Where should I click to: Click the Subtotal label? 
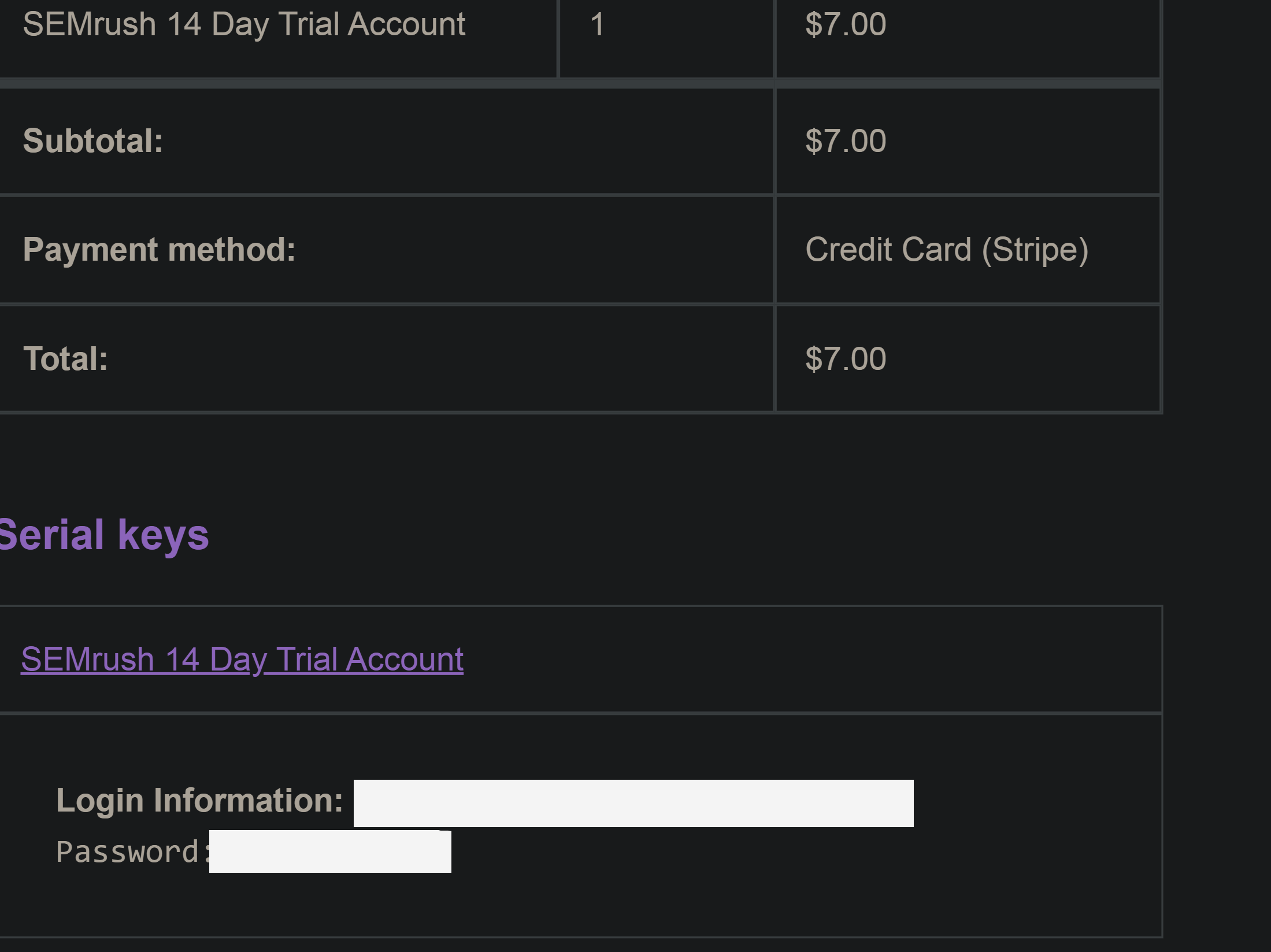pyautogui.click(x=93, y=140)
